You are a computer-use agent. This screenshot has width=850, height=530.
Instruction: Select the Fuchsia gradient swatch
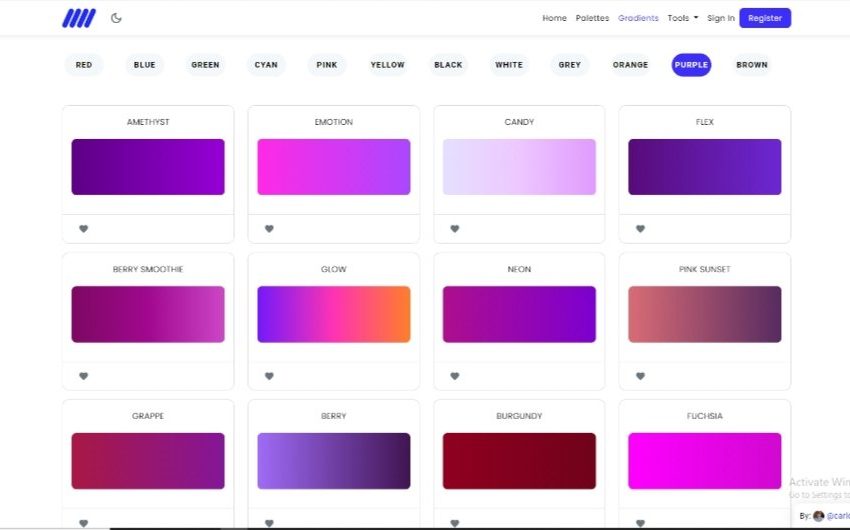pos(704,461)
